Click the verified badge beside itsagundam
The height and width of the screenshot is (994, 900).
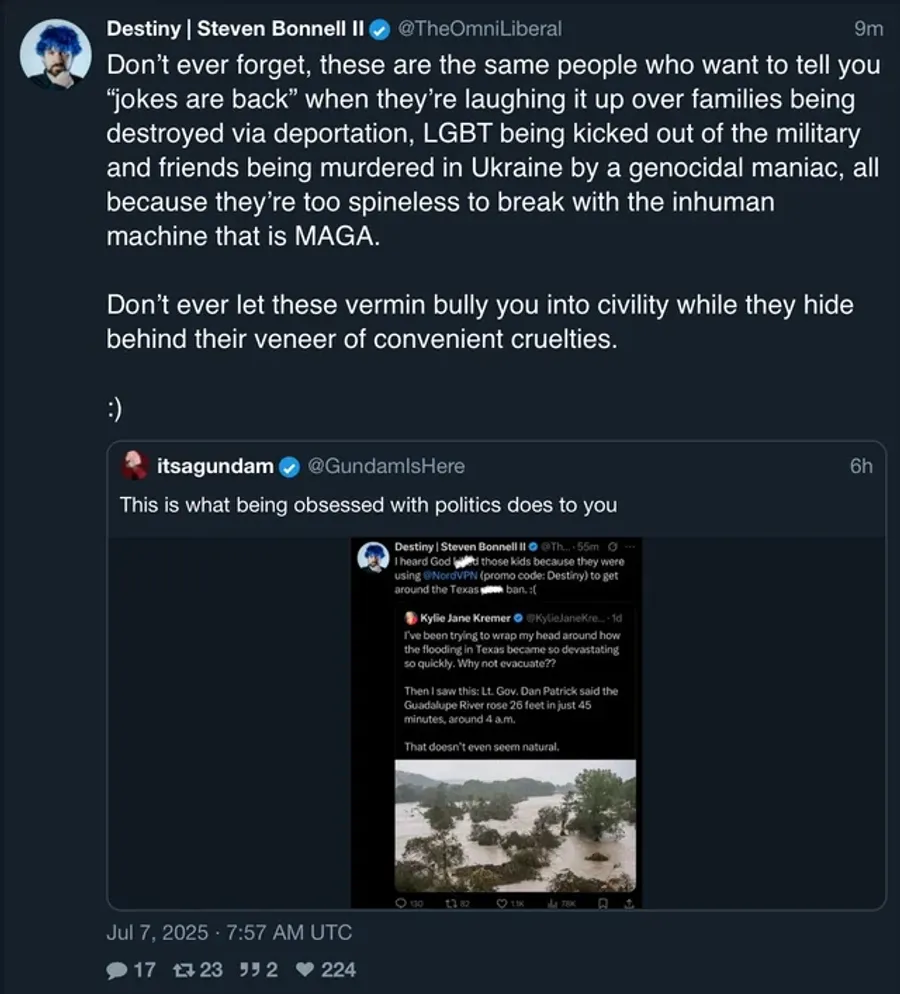click(x=290, y=466)
